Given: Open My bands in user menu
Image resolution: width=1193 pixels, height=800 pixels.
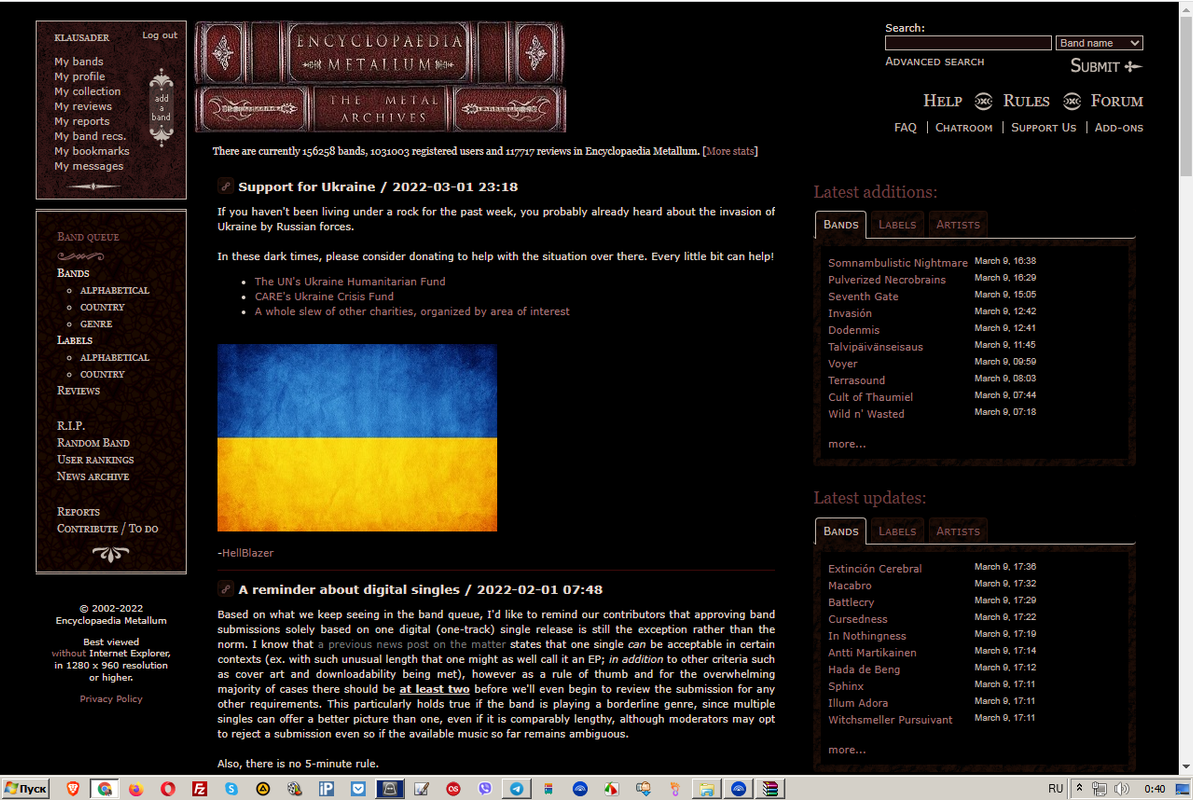Looking at the screenshot, I should (x=78, y=62).
